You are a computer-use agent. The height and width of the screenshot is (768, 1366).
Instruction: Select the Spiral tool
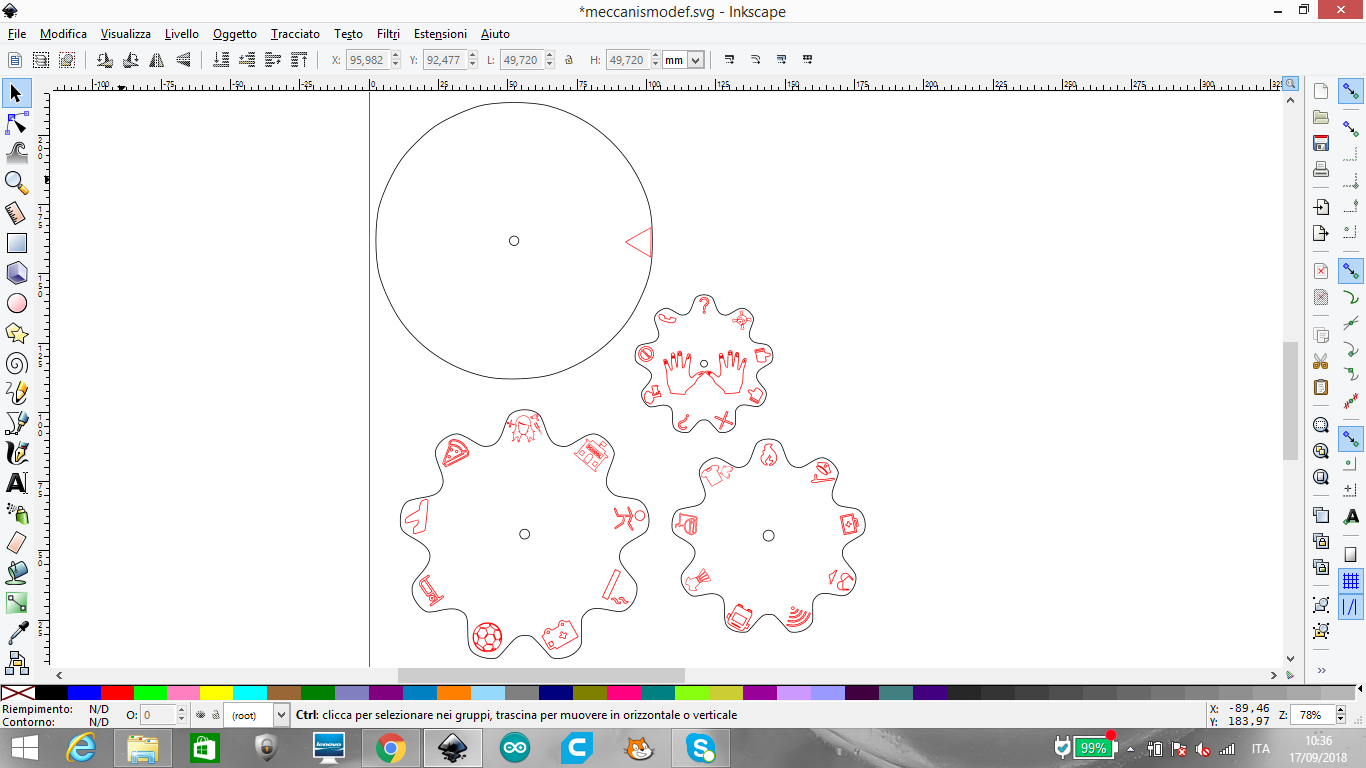(x=16, y=363)
